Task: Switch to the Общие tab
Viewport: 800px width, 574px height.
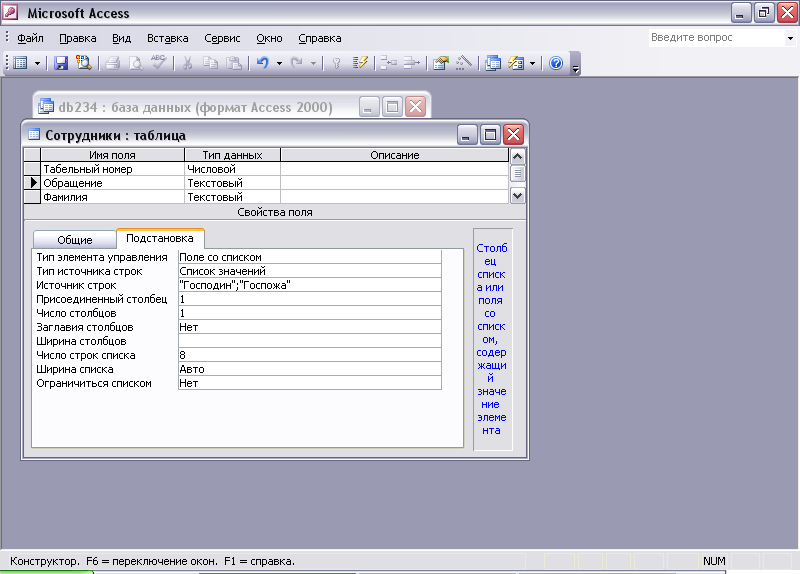Action: pos(74,240)
